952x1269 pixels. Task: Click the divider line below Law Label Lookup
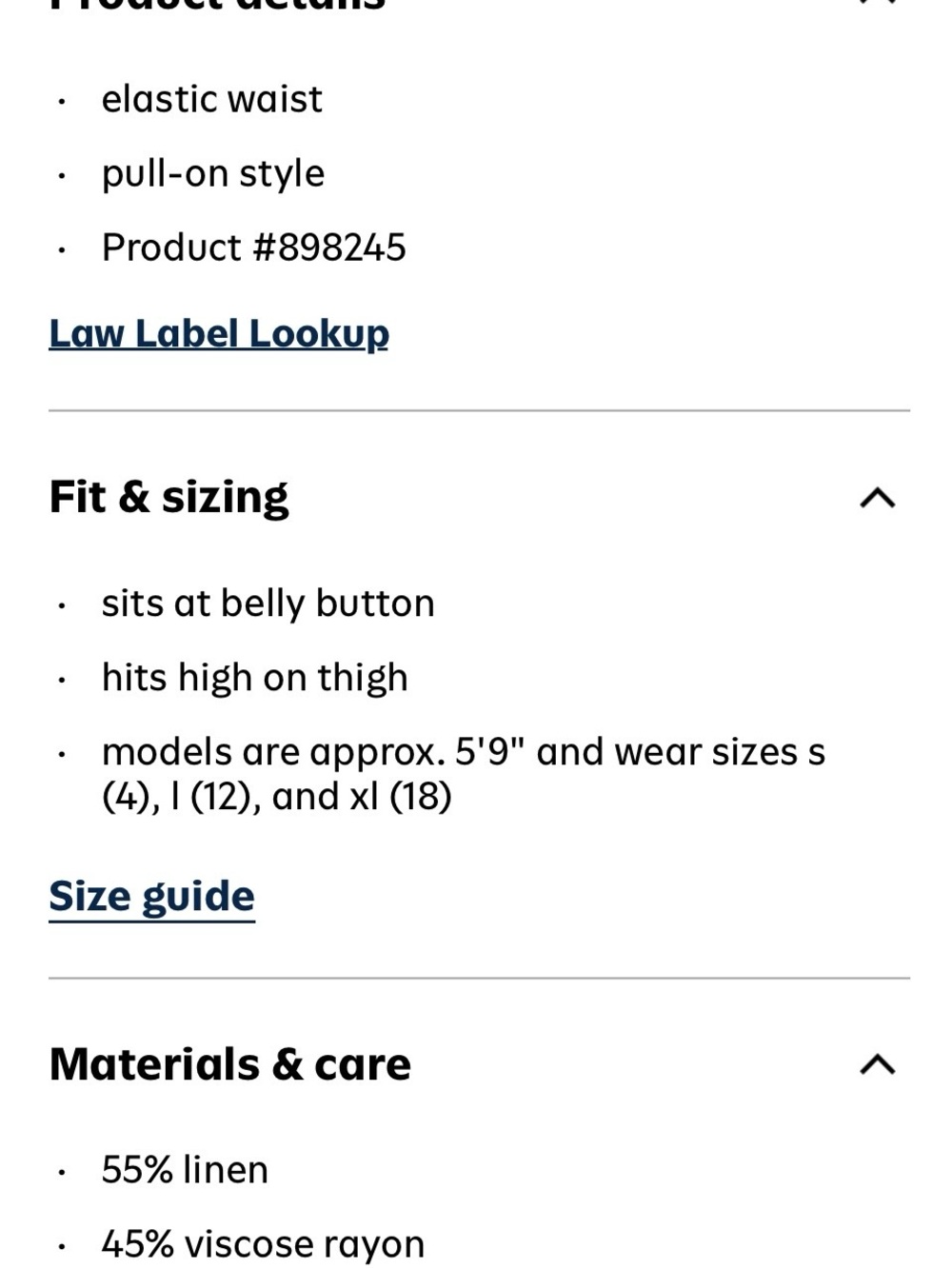point(480,410)
